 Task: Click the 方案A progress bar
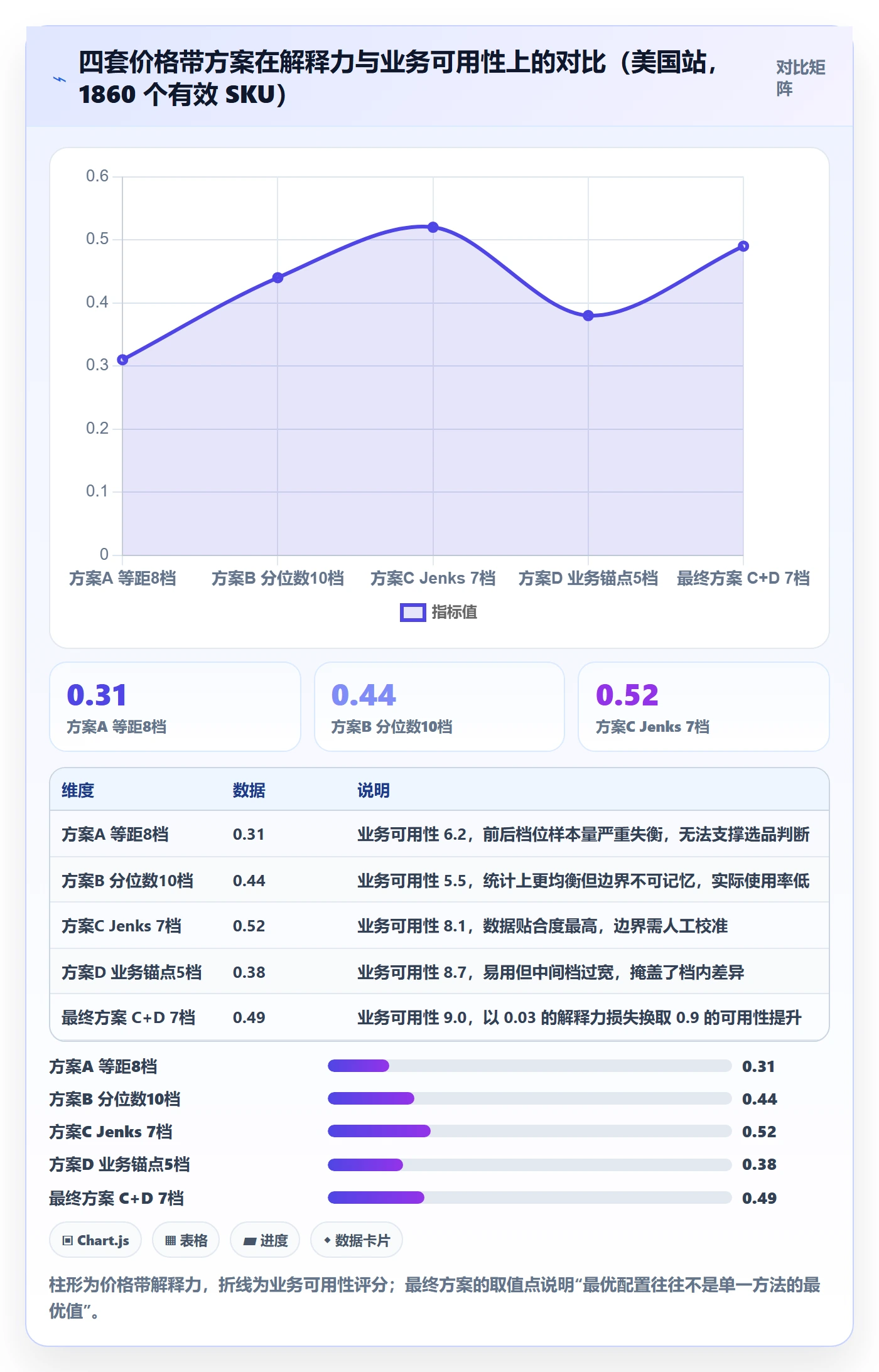530,1066
